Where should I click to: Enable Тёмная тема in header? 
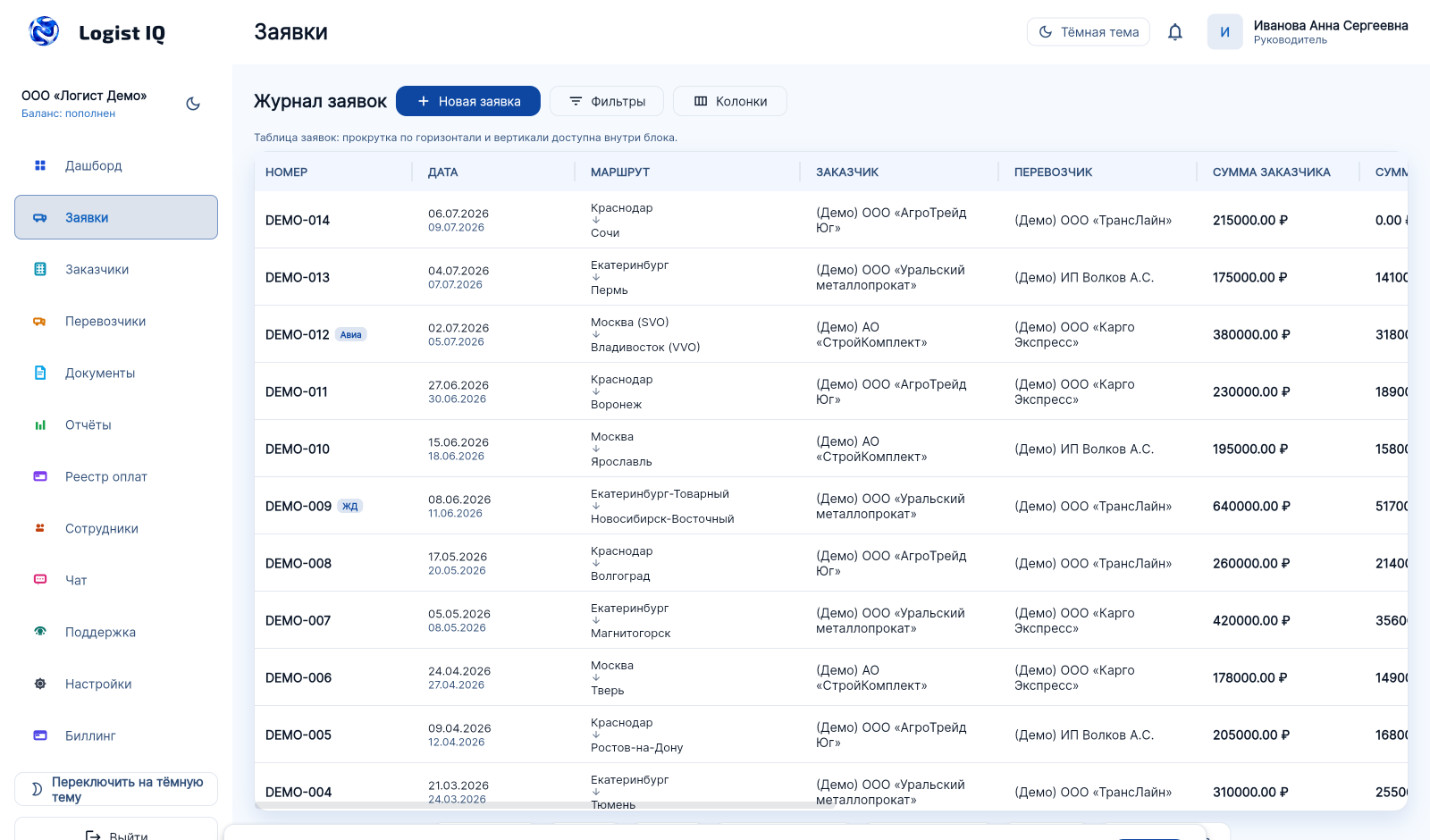[x=1089, y=32]
